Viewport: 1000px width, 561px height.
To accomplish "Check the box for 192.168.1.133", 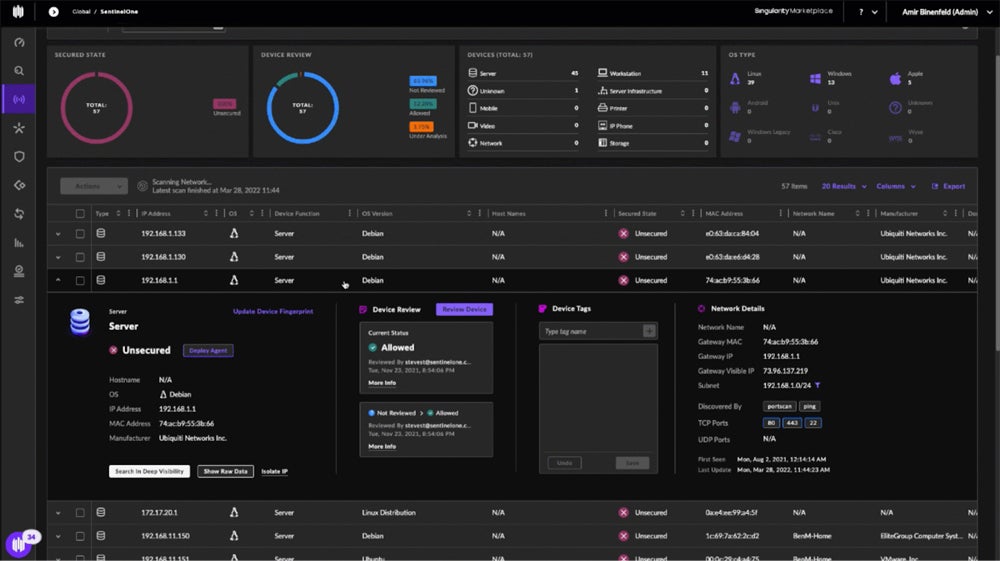I will point(80,234).
